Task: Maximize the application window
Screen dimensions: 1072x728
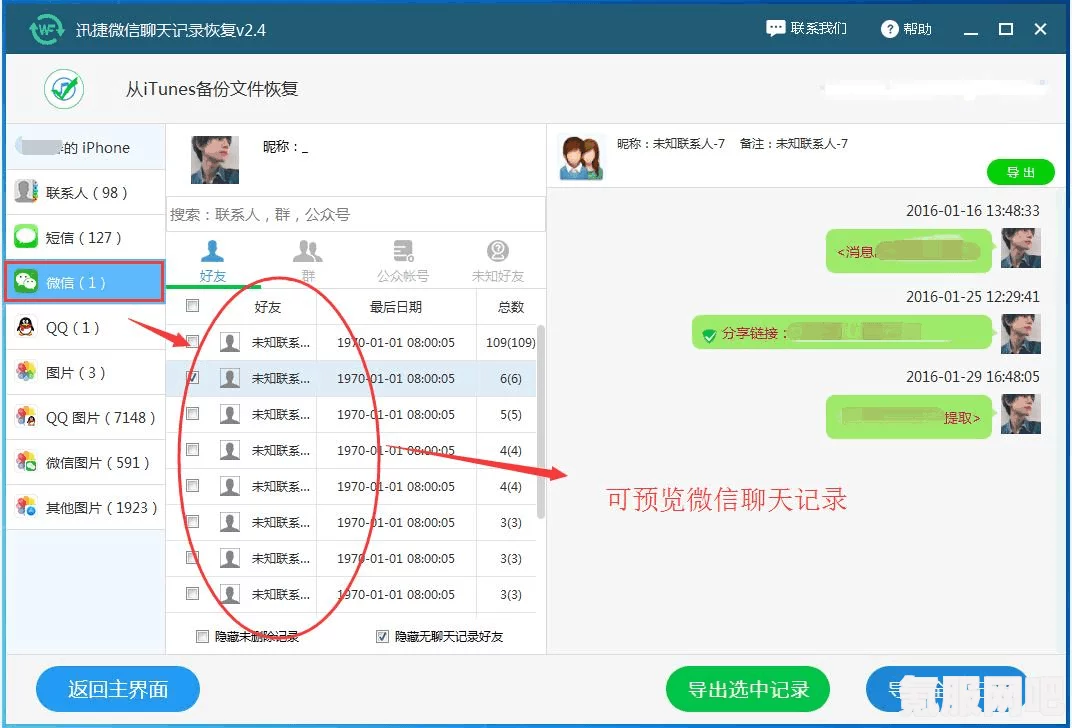Action: 1006,29
